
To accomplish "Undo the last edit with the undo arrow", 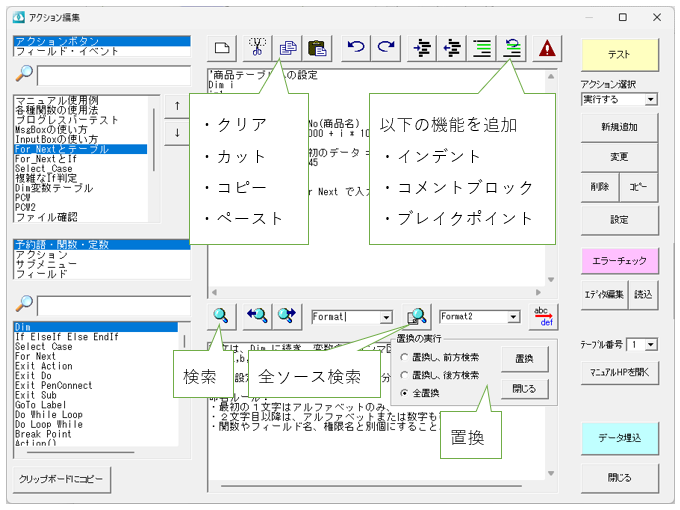I will (x=354, y=47).
